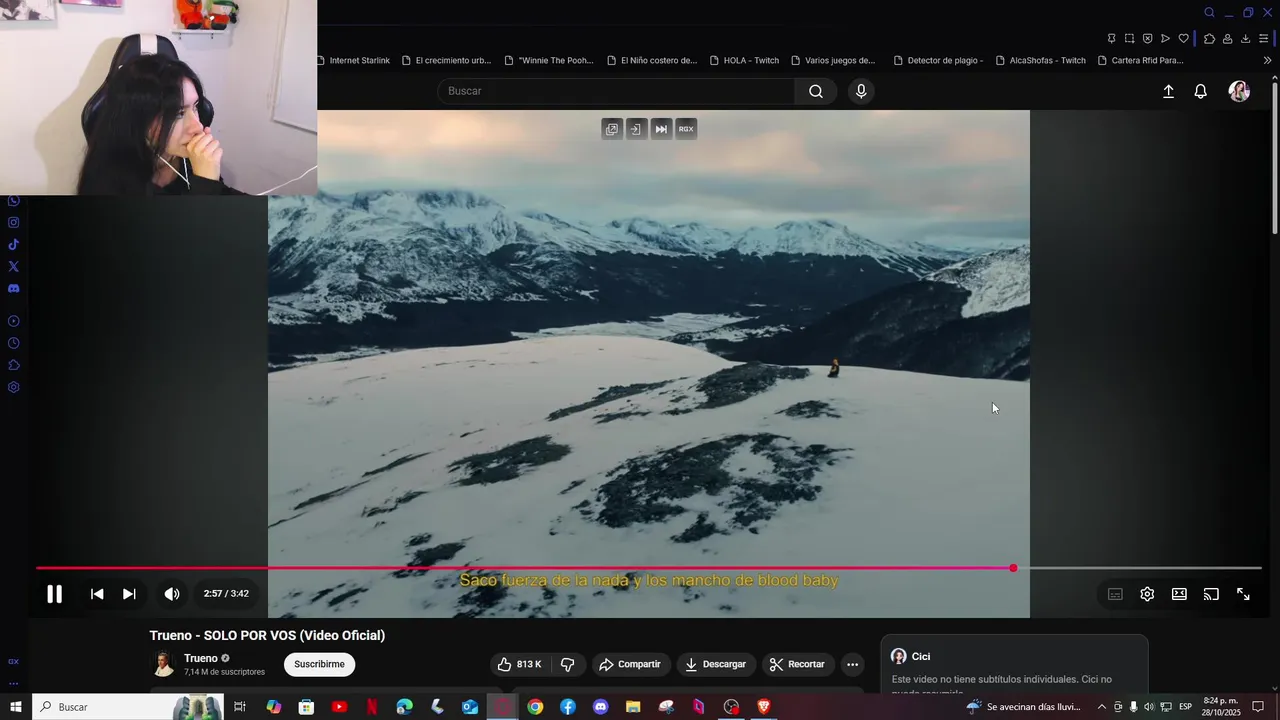Open extensions cube icon in sidebar
The width and height of the screenshot is (1280, 720).
[x=14, y=365]
